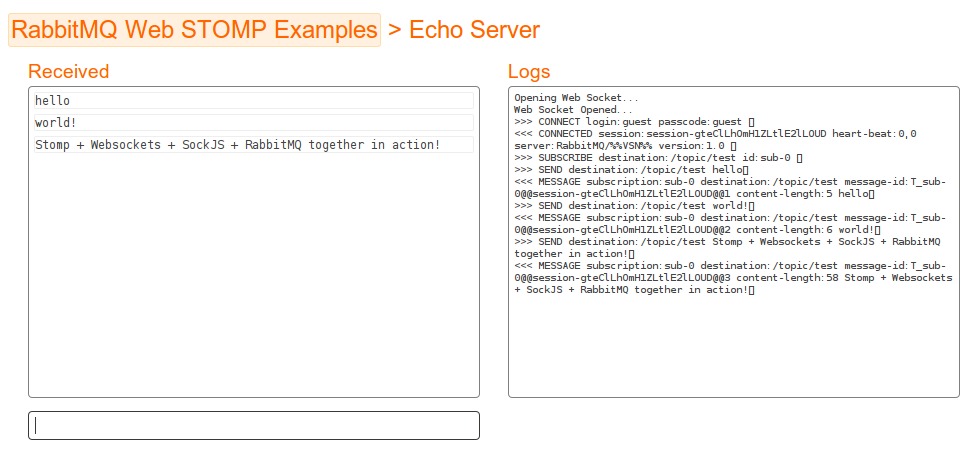The height and width of the screenshot is (461, 978).
Task: Select the "world!" received message row
Action: point(252,123)
